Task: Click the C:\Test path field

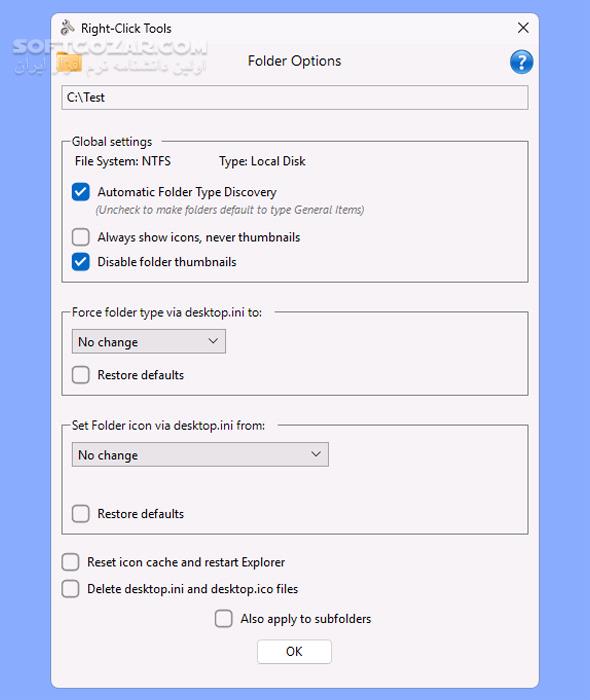Action: [295, 97]
